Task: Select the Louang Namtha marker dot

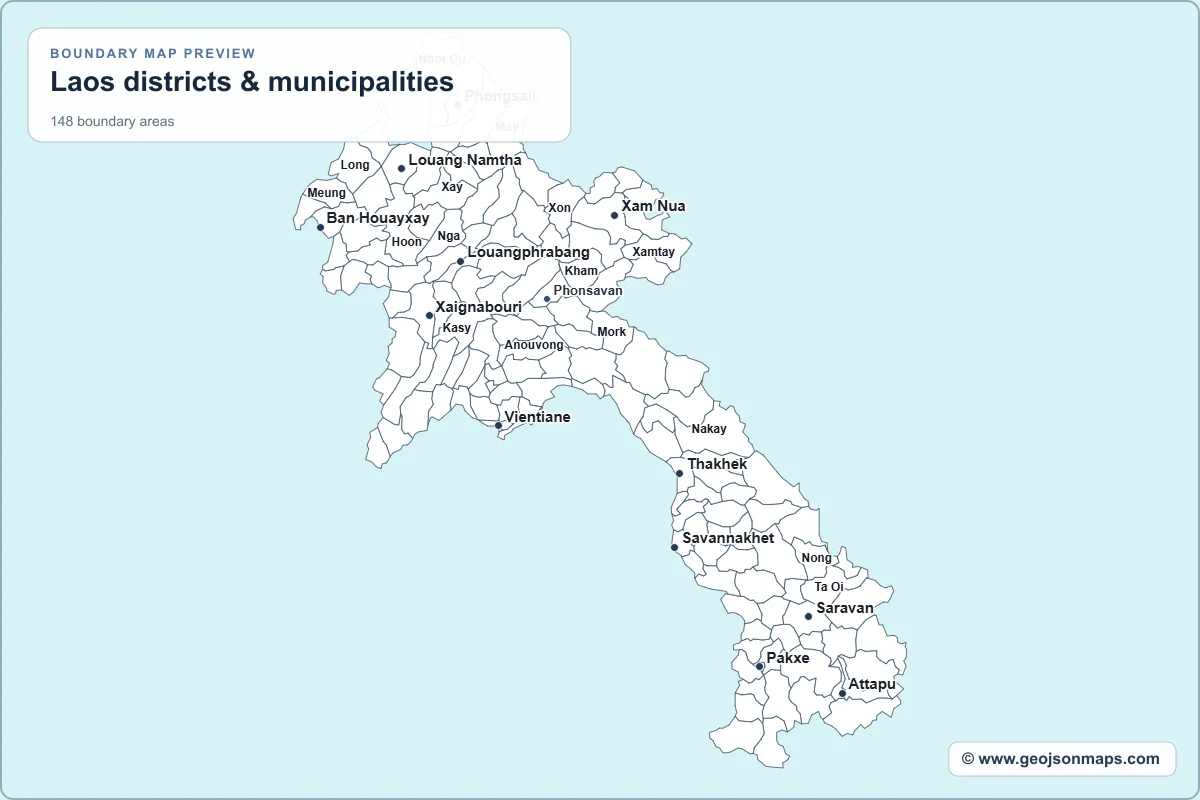Action: [402, 168]
